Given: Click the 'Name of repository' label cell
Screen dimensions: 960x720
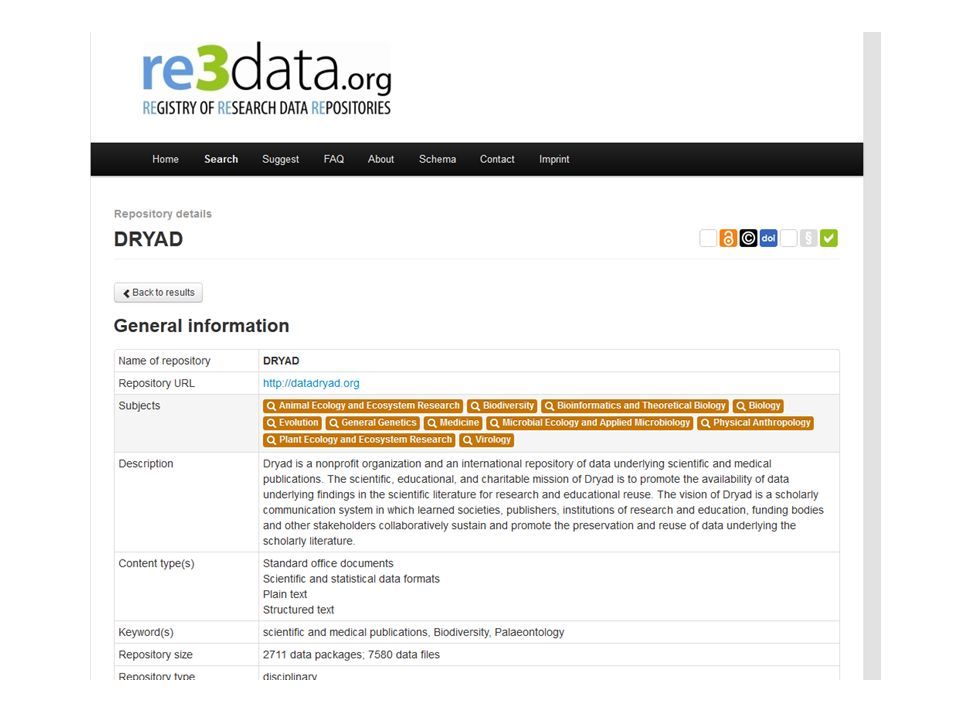Looking at the screenshot, I should [187, 361].
